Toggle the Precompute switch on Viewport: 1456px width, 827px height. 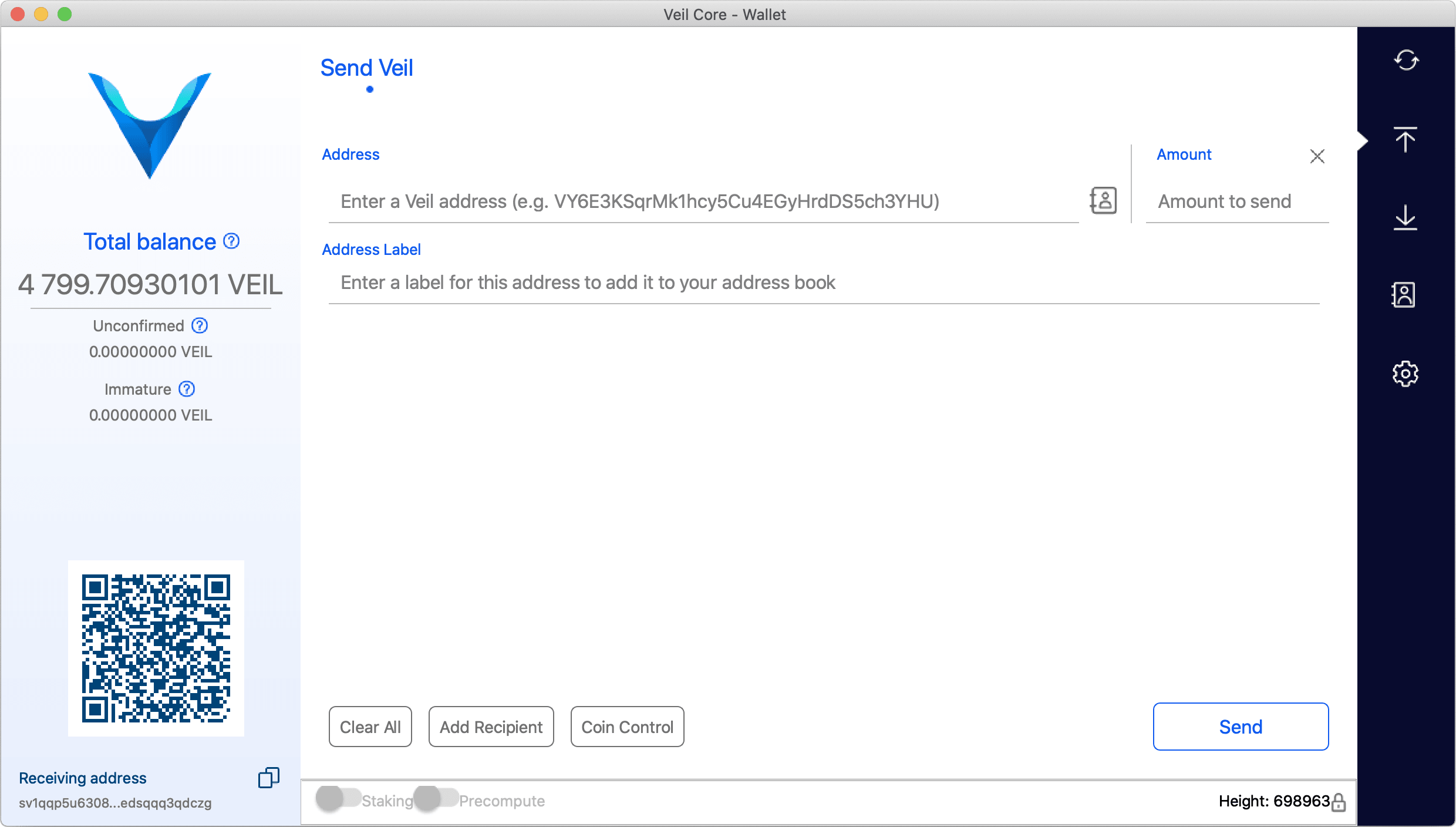(x=436, y=800)
